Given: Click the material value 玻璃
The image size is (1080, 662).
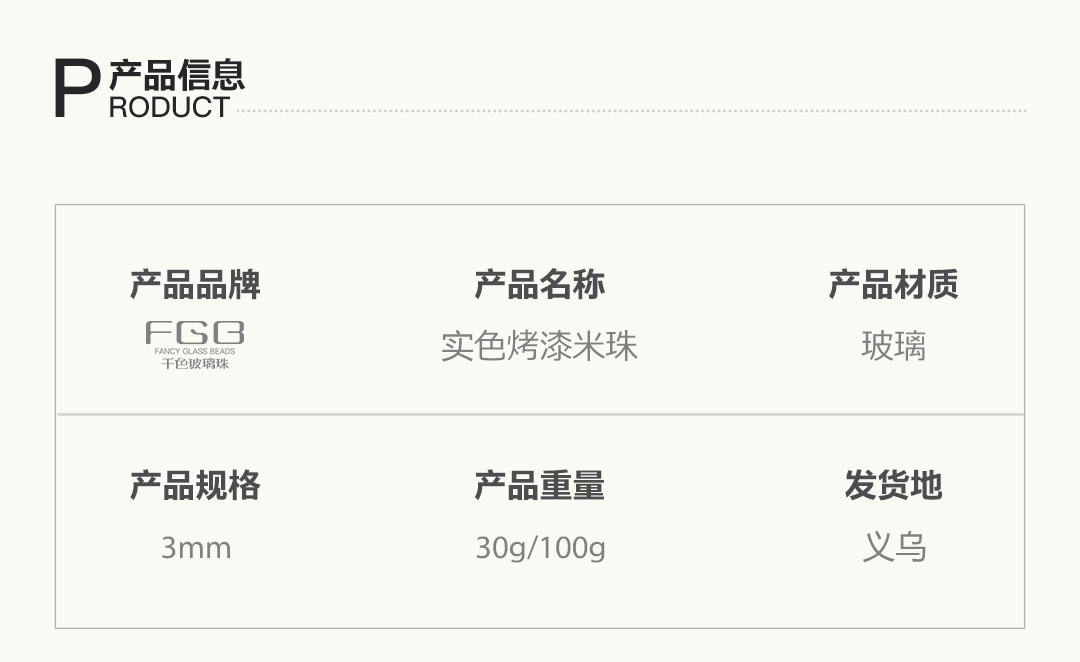Looking at the screenshot, I should (x=893, y=346).
